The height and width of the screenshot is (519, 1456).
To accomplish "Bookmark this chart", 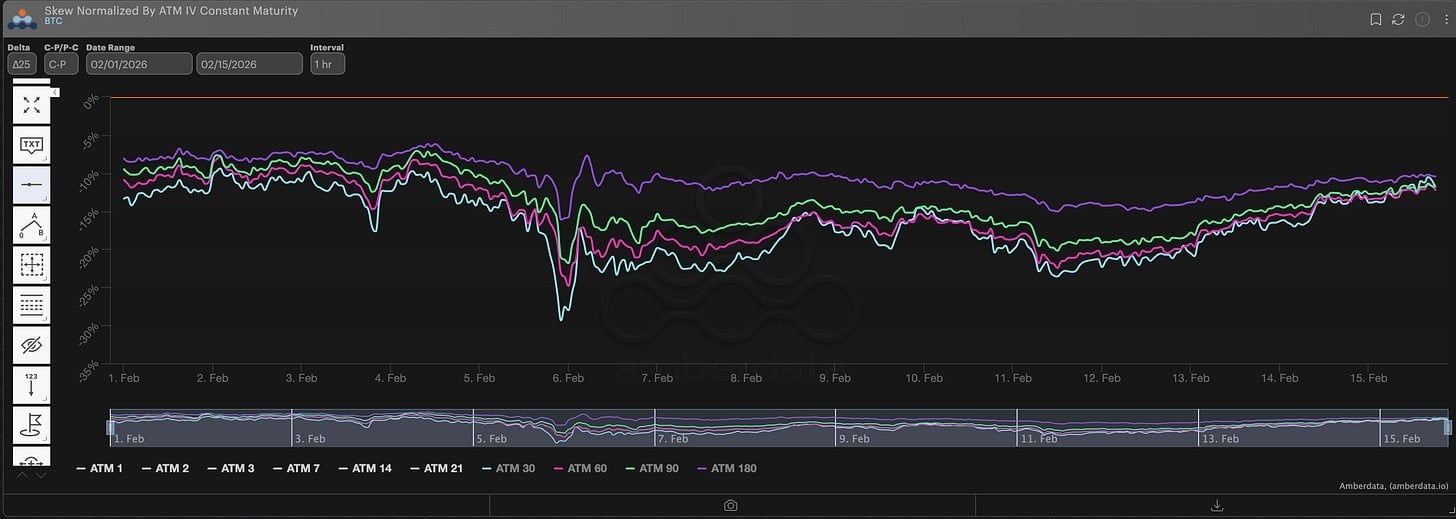I will pos(1376,19).
